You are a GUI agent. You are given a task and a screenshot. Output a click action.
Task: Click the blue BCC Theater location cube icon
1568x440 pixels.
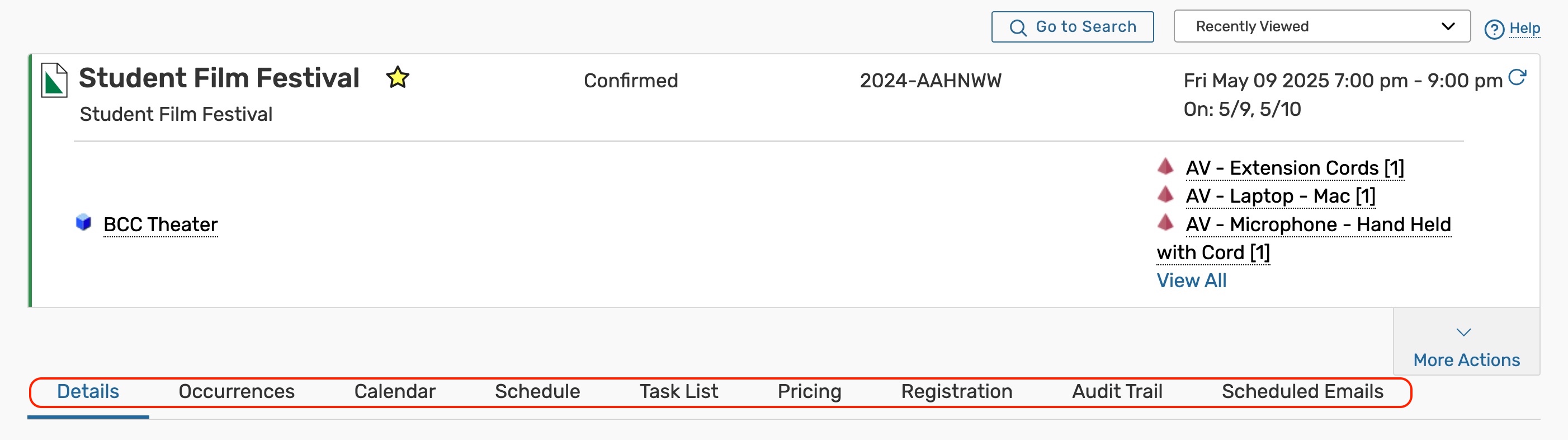click(83, 222)
